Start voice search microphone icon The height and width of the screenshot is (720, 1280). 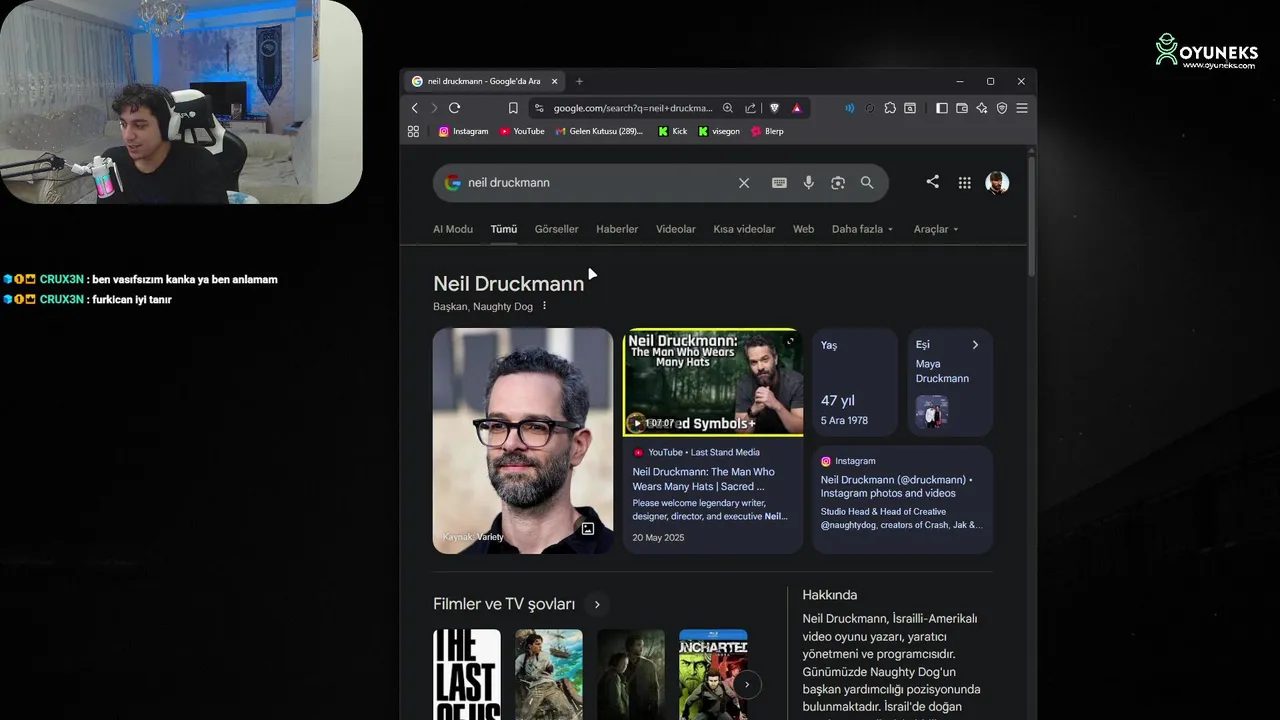[808, 183]
